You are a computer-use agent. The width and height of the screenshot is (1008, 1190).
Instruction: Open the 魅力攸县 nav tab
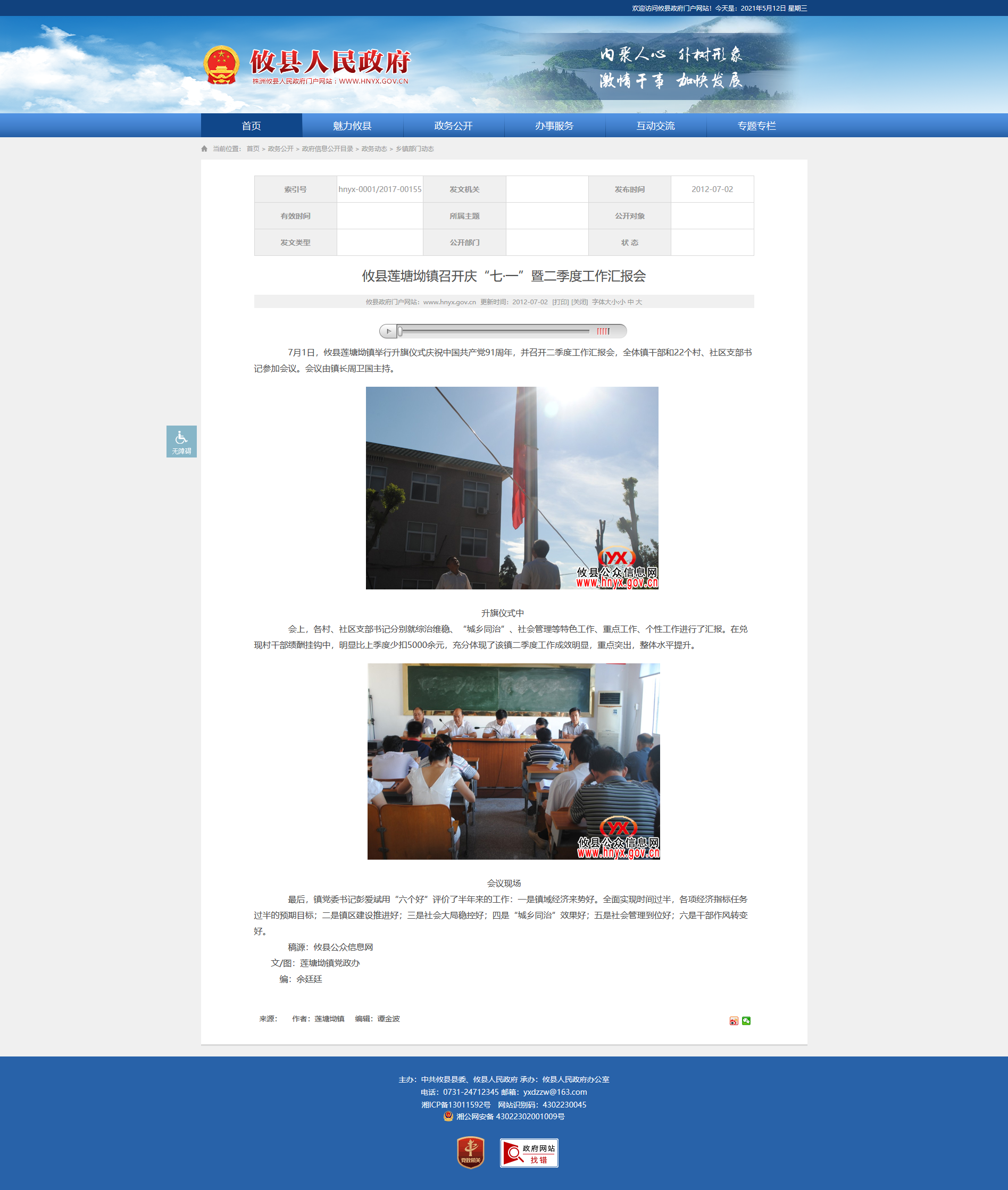click(x=353, y=126)
